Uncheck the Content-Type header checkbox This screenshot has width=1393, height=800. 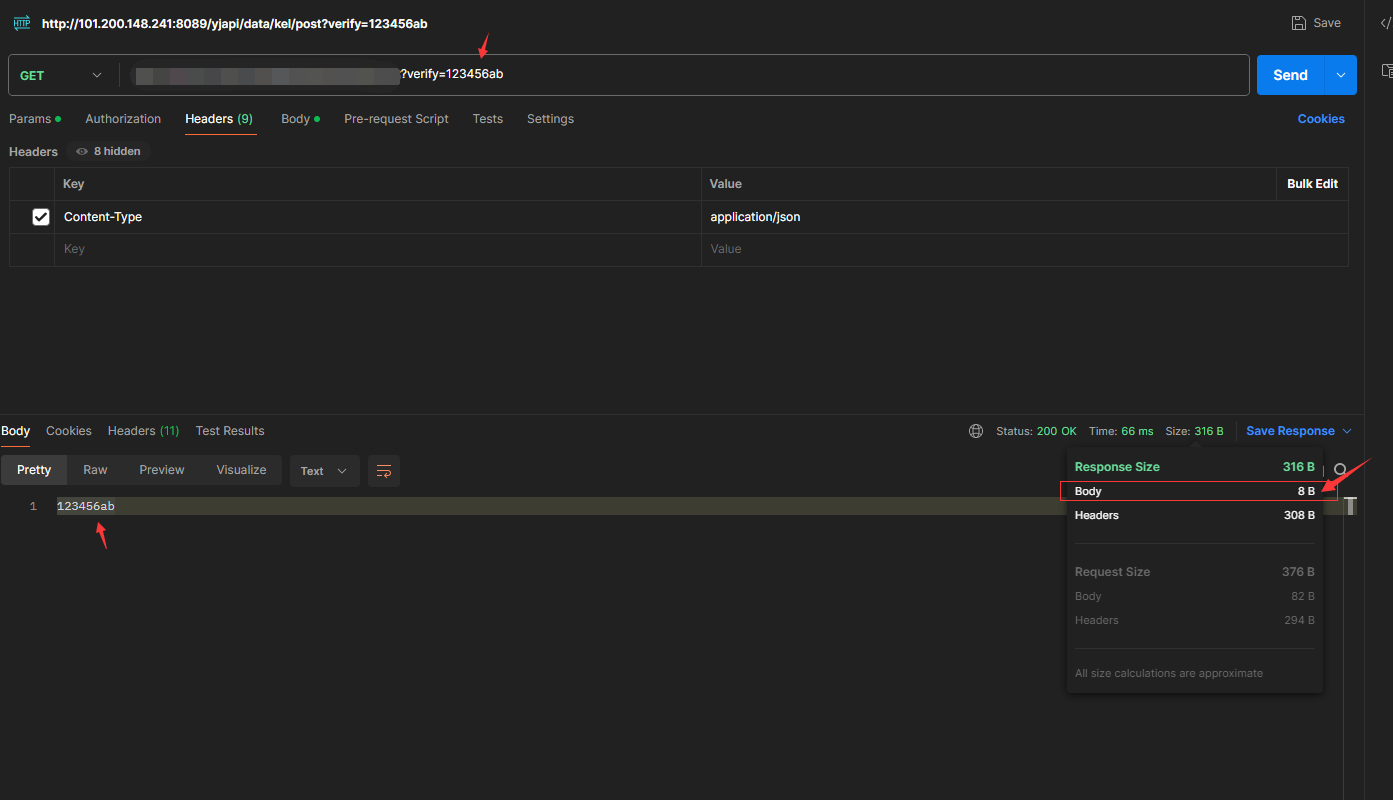[41, 217]
